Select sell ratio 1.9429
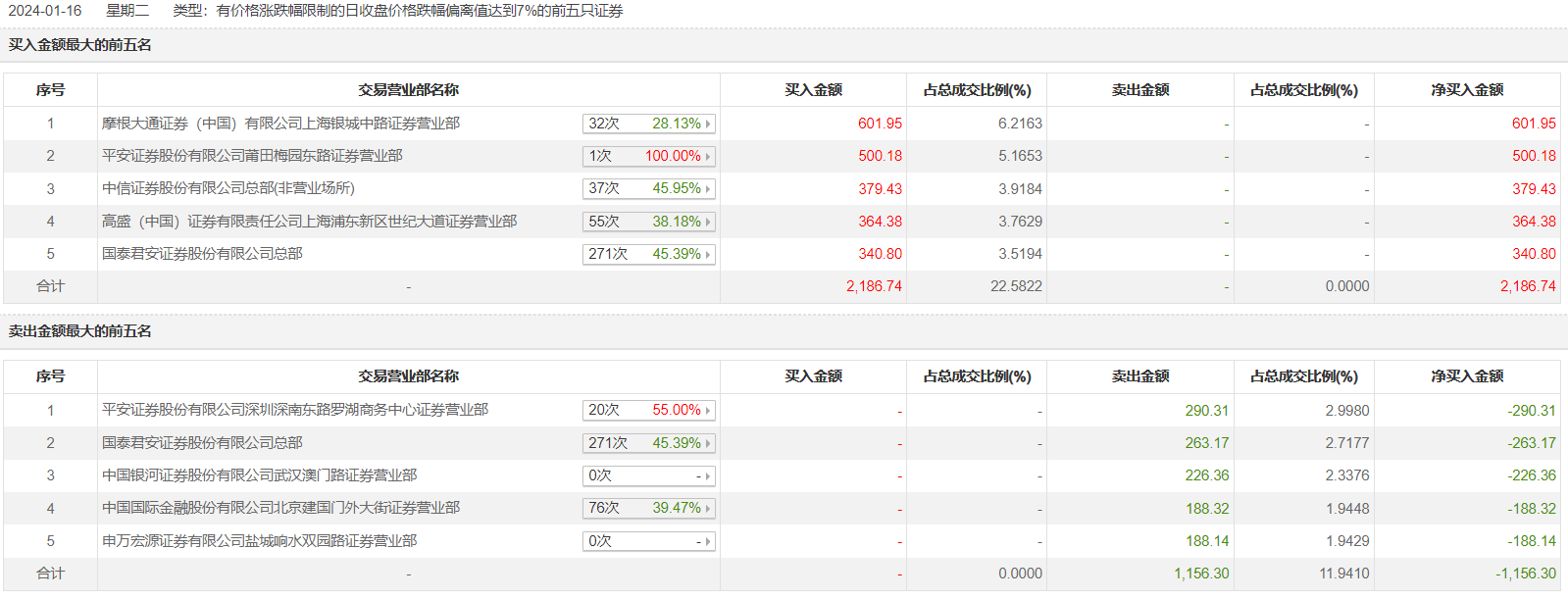The width and height of the screenshot is (1568, 599). point(1347,541)
